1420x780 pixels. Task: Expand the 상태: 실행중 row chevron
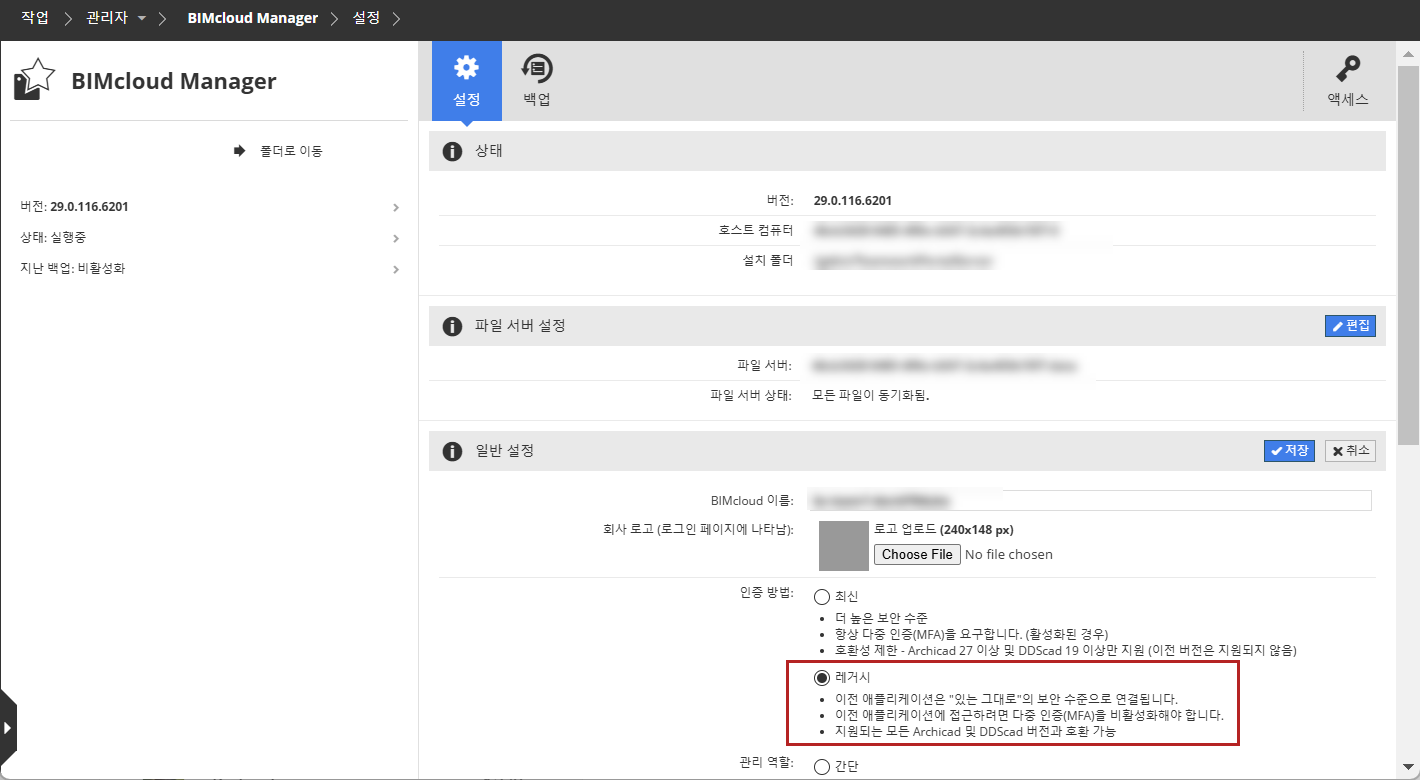point(396,239)
